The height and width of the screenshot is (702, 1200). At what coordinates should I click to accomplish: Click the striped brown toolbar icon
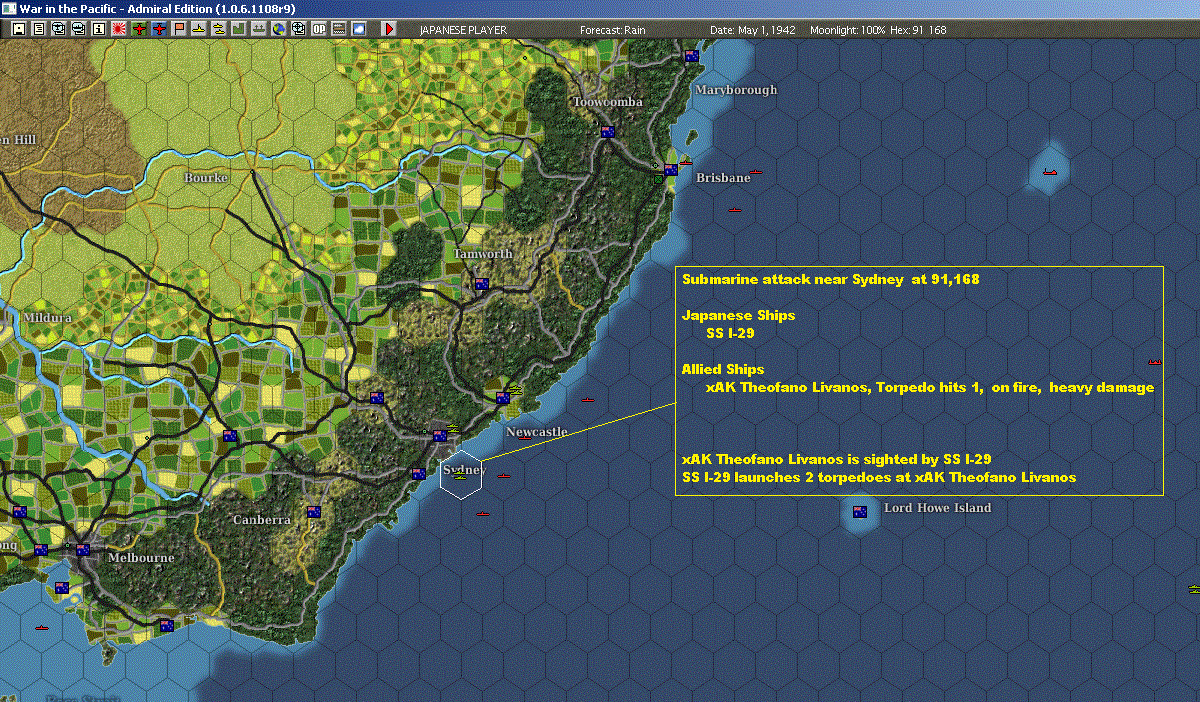point(338,29)
